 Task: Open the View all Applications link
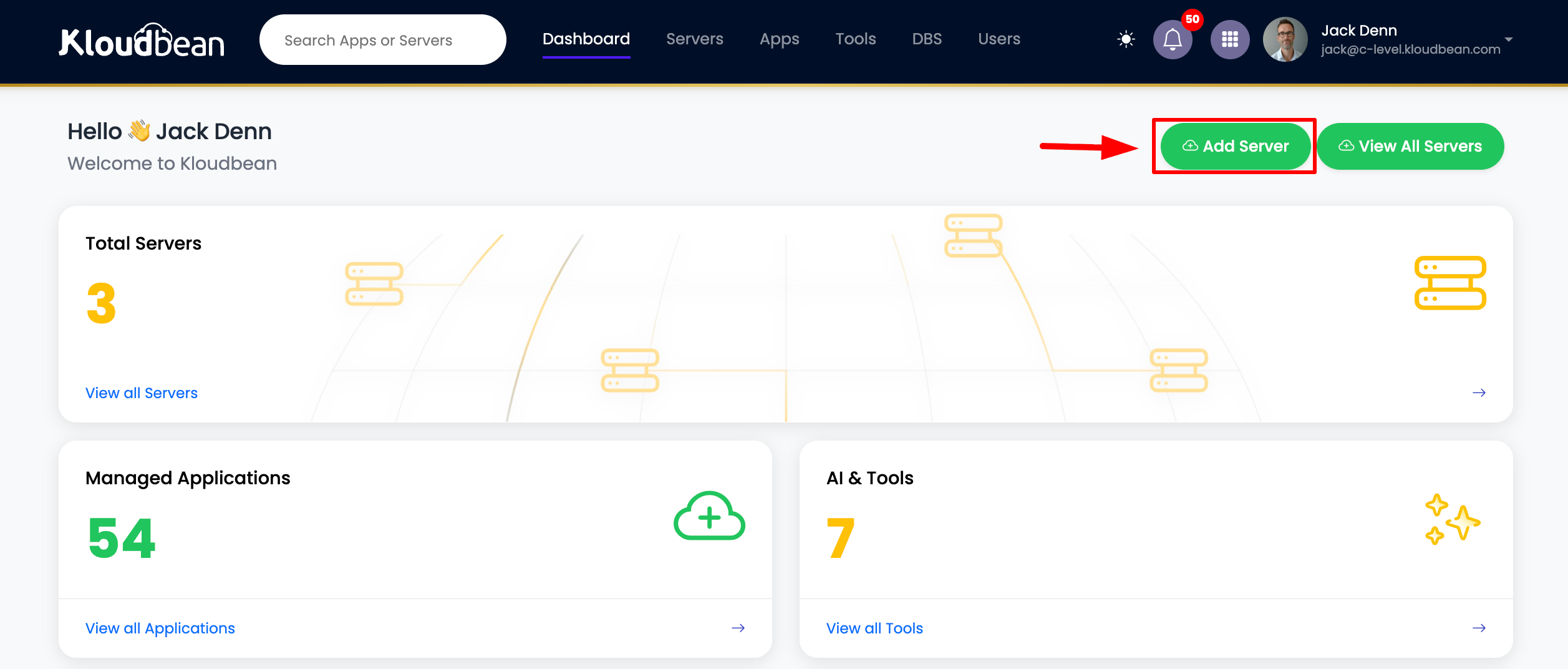(160, 628)
